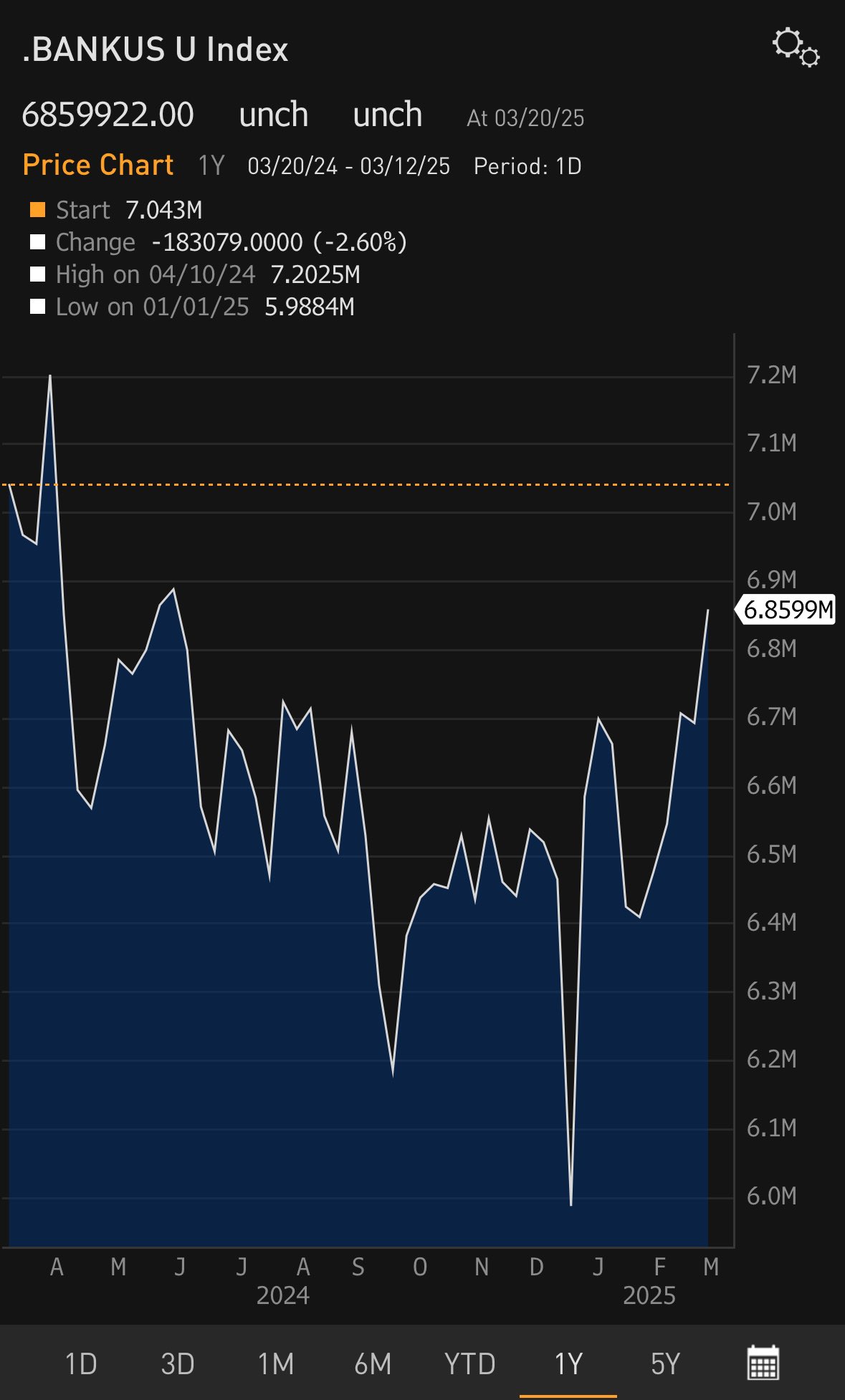The height and width of the screenshot is (1400, 845).
Task: Open the calendar date picker icon
Action: tap(763, 1362)
